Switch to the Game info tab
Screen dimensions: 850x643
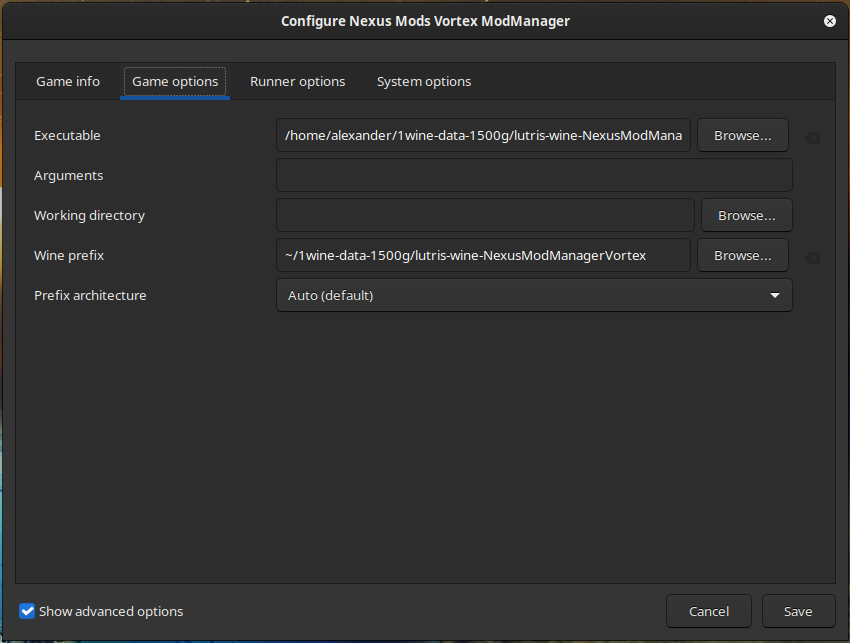pos(68,81)
